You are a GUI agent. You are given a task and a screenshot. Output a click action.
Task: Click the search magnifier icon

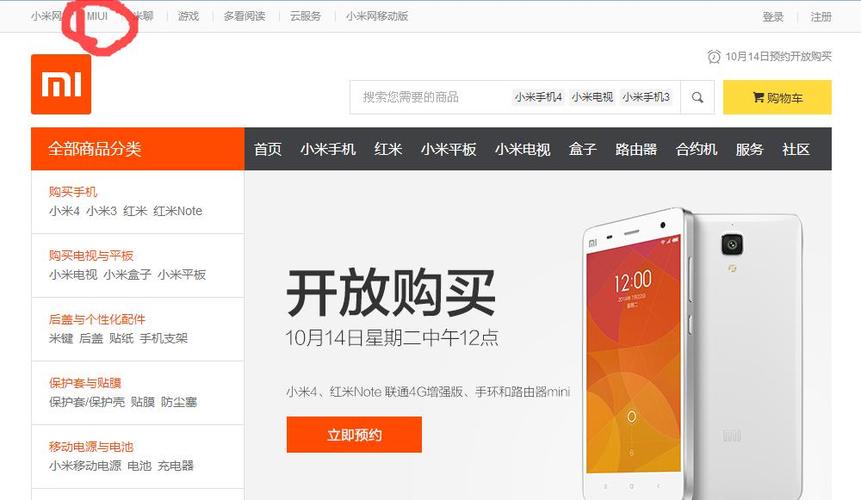697,97
